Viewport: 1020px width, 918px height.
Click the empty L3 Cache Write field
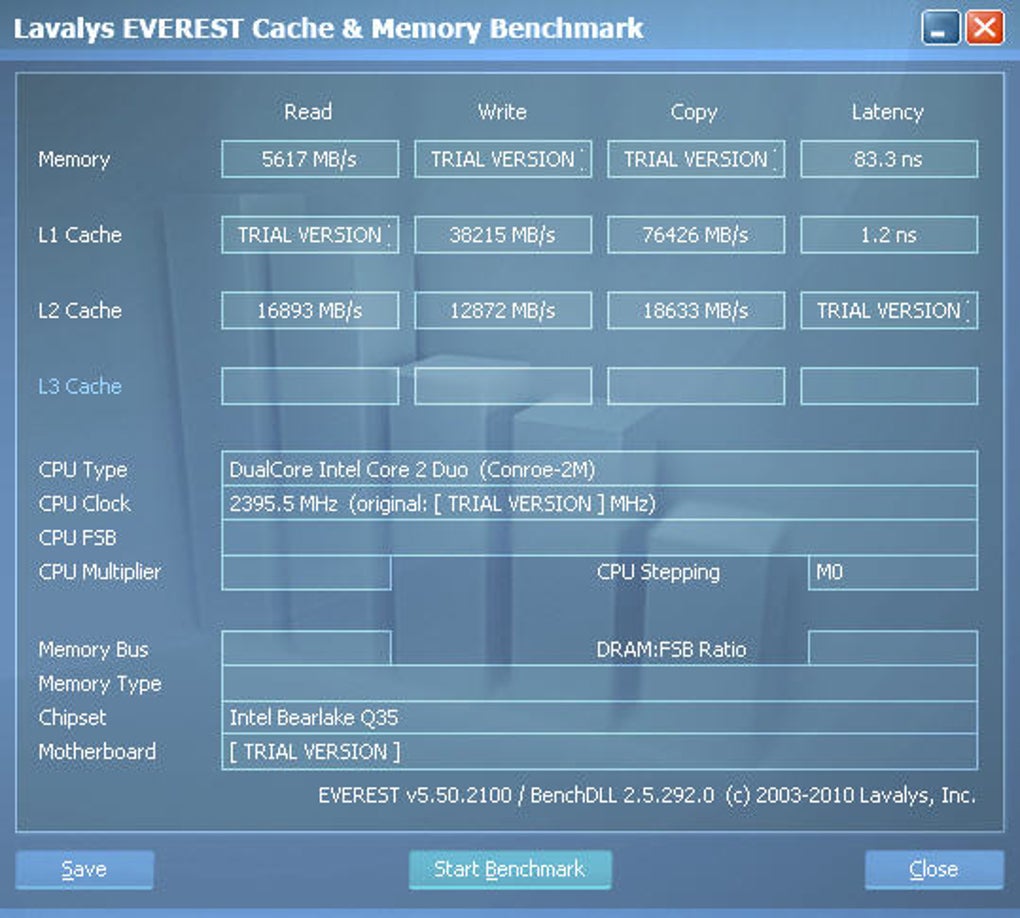pos(503,386)
